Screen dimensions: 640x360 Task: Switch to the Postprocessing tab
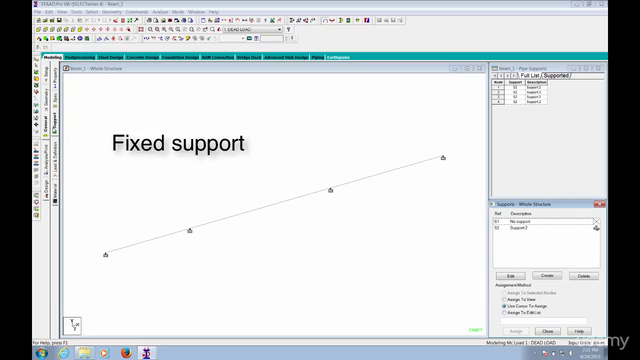tap(80, 58)
